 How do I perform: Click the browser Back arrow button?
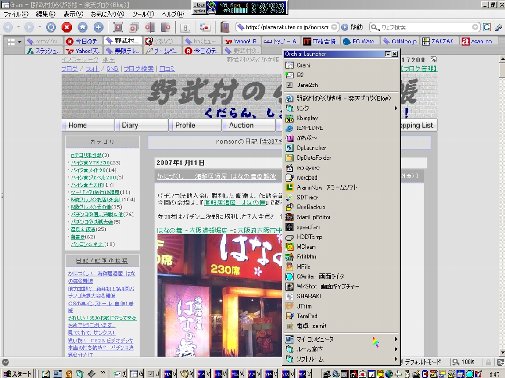tap(8, 27)
